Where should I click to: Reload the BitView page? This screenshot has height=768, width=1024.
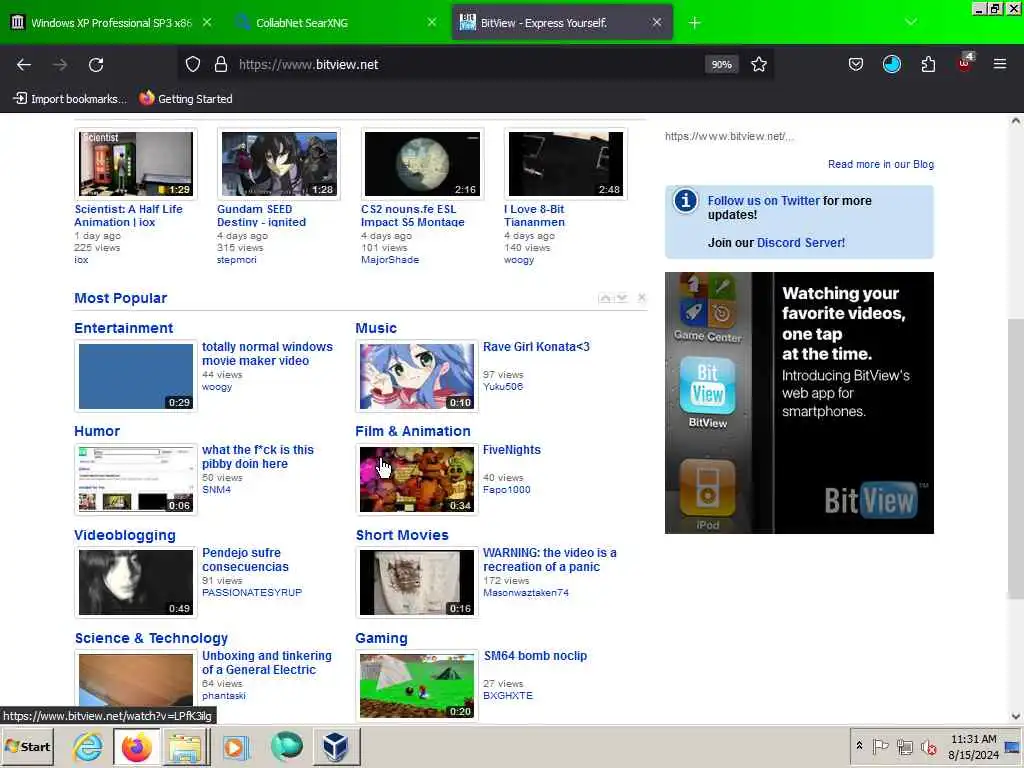(x=96, y=65)
